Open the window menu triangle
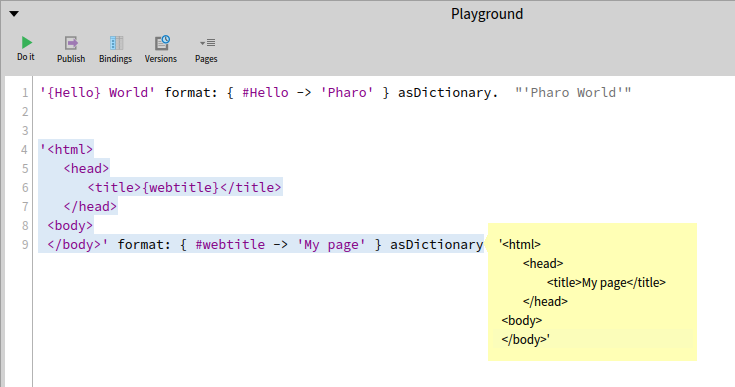Image resolution: width=735 pixels, height=387 pixels. coord(14,14)
